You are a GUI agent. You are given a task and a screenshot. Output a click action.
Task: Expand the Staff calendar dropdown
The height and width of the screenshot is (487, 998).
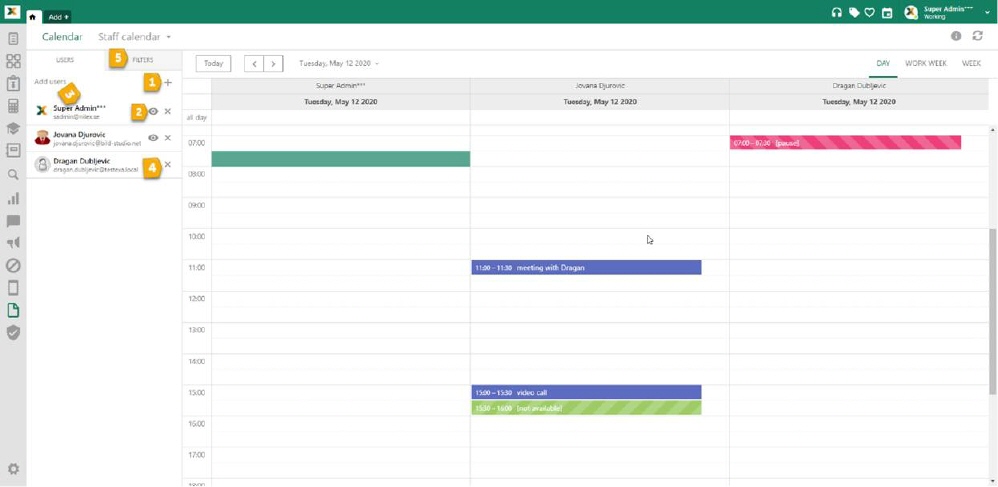(168, 37)
